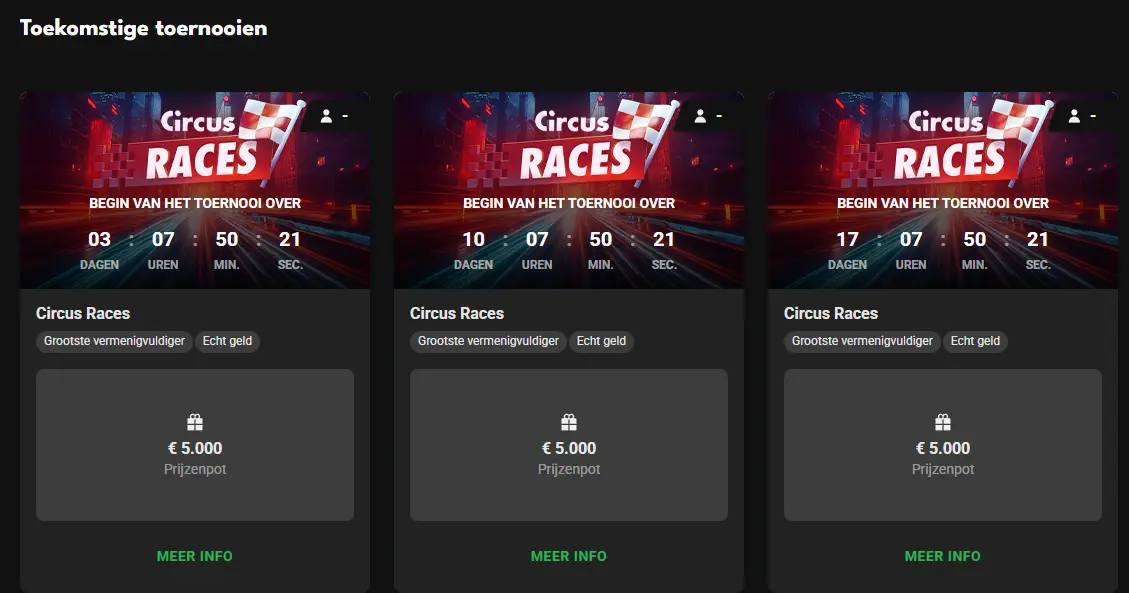Viewport: 1129px width, 593px height.
Task: Open MEER INFO on the middle tournament
Action: tap(569, 556)
